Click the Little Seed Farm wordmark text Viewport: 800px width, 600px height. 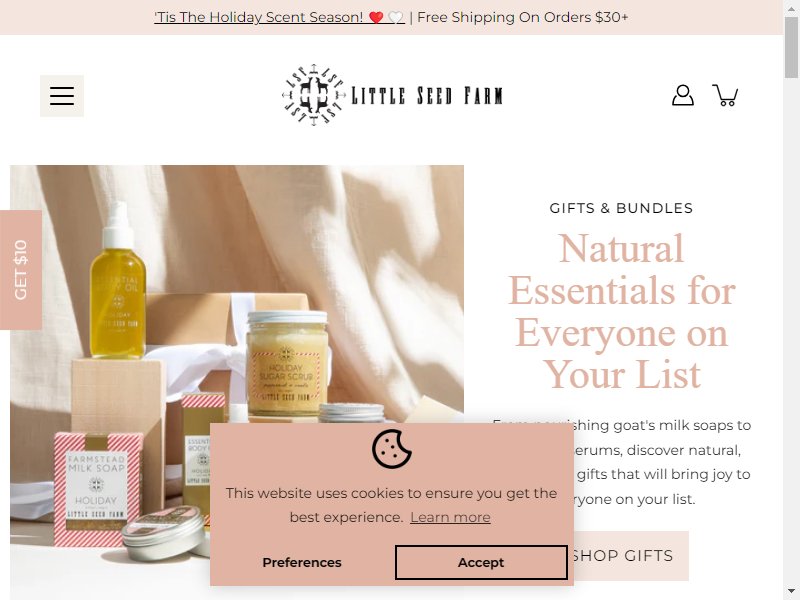click(x=427, y=96)
